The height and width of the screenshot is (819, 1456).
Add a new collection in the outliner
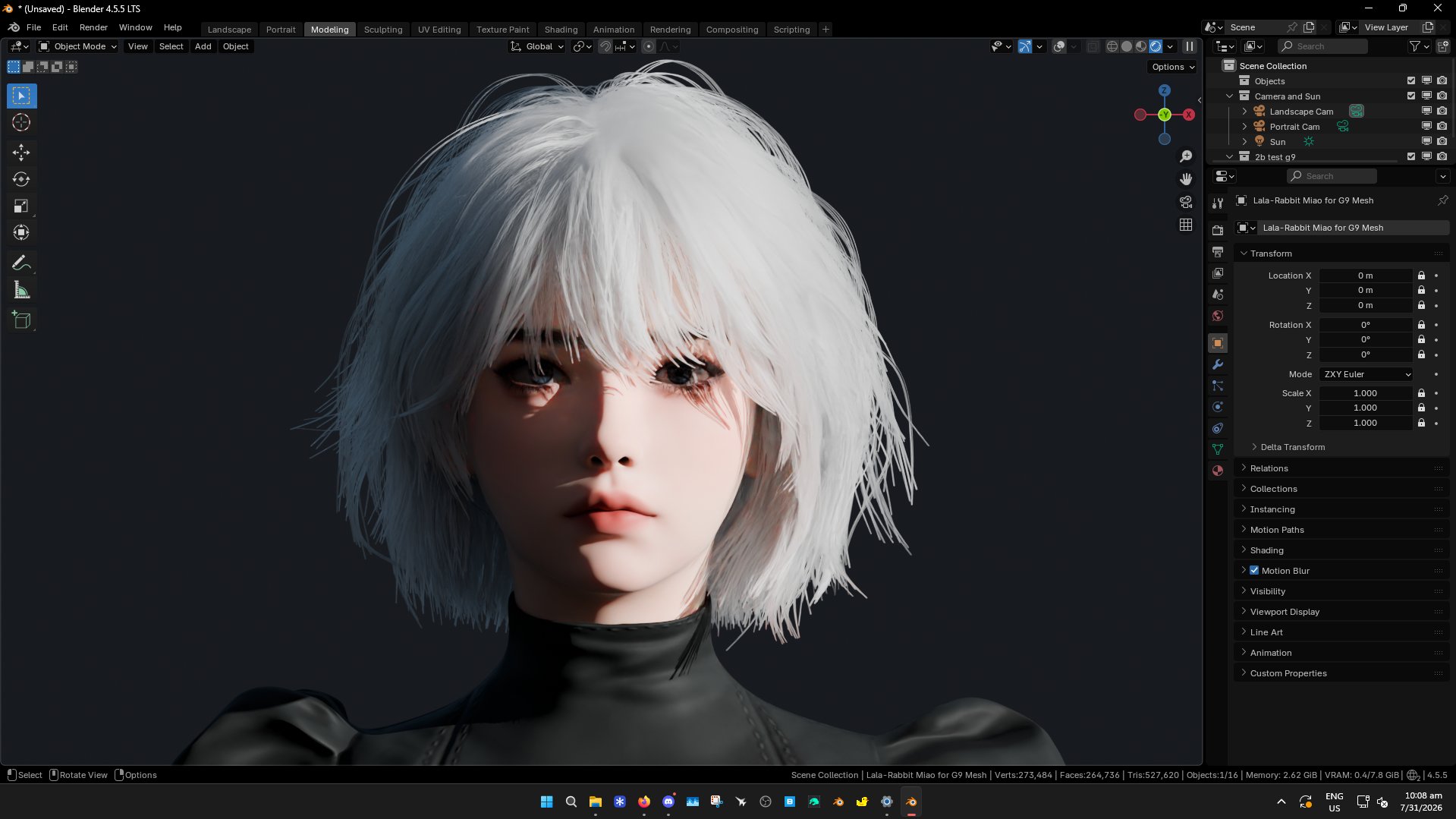1442,46
